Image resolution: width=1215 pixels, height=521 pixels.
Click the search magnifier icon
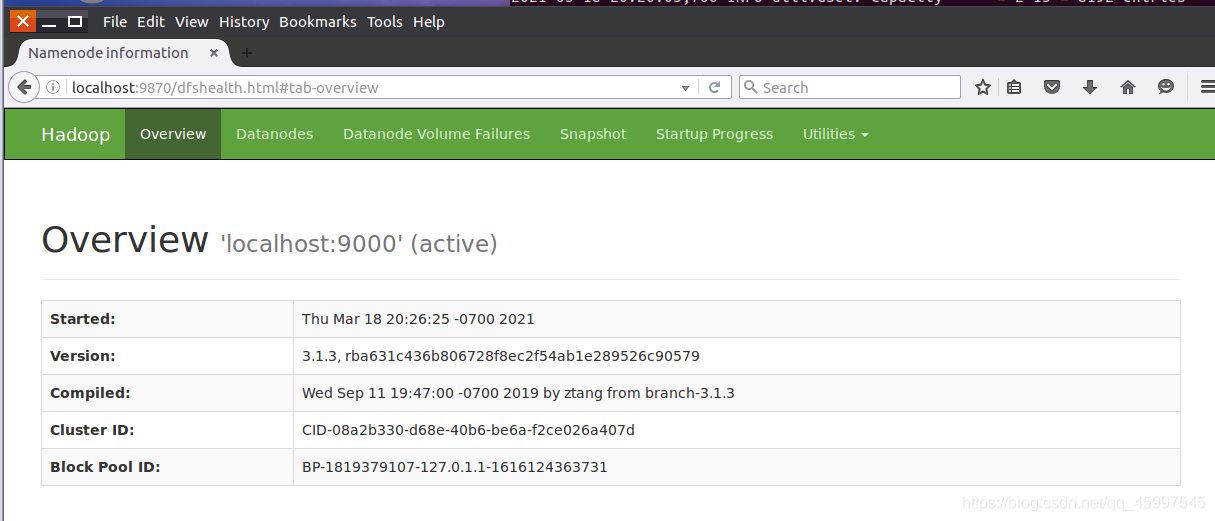[751, 88]
